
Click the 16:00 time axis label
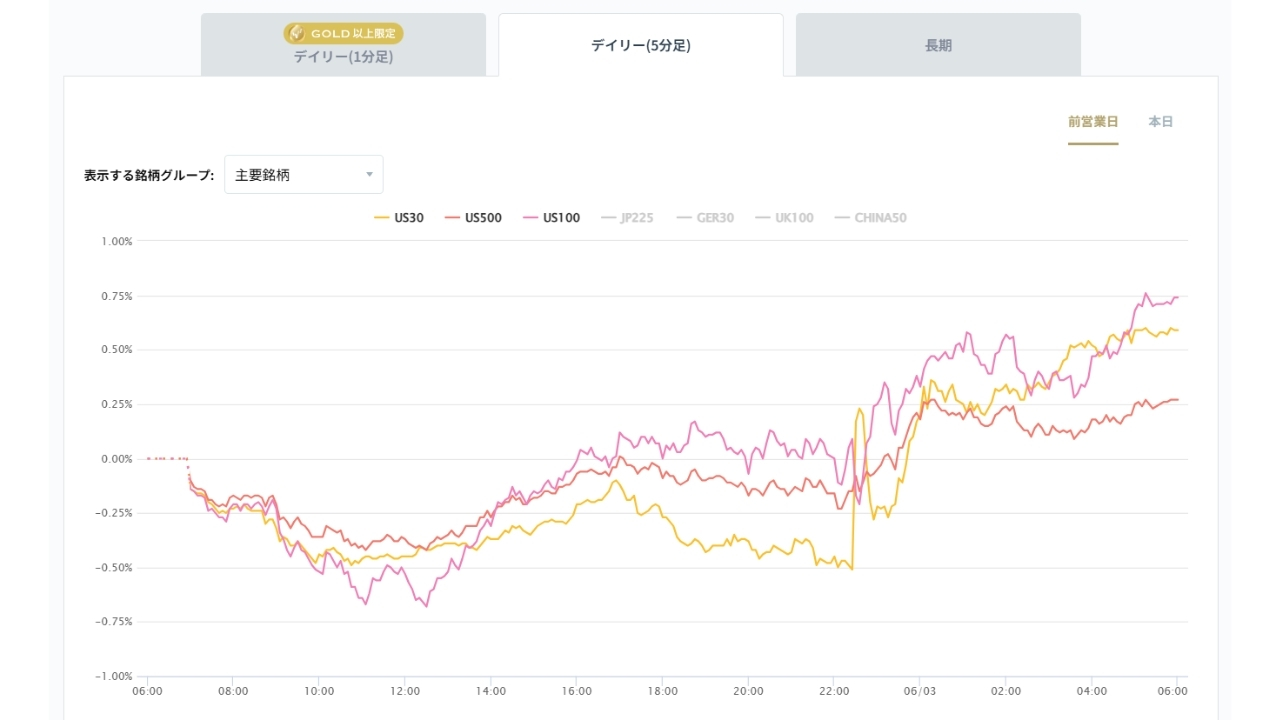[577, 691]
